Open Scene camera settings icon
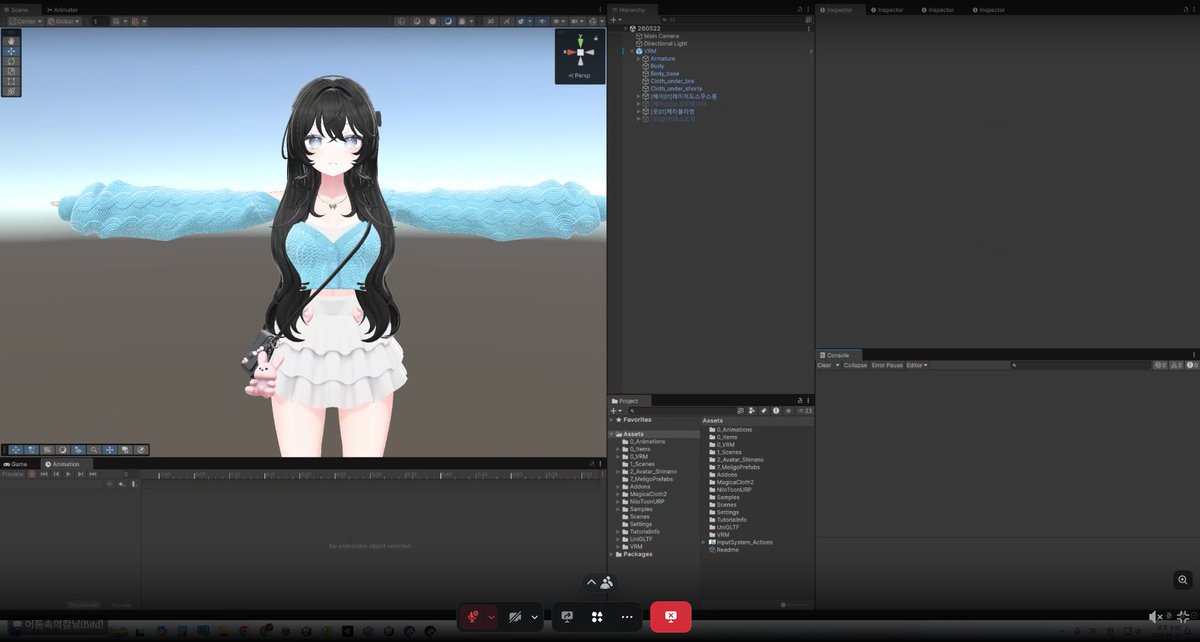The image size is (1200, 642). click(573, 21)
